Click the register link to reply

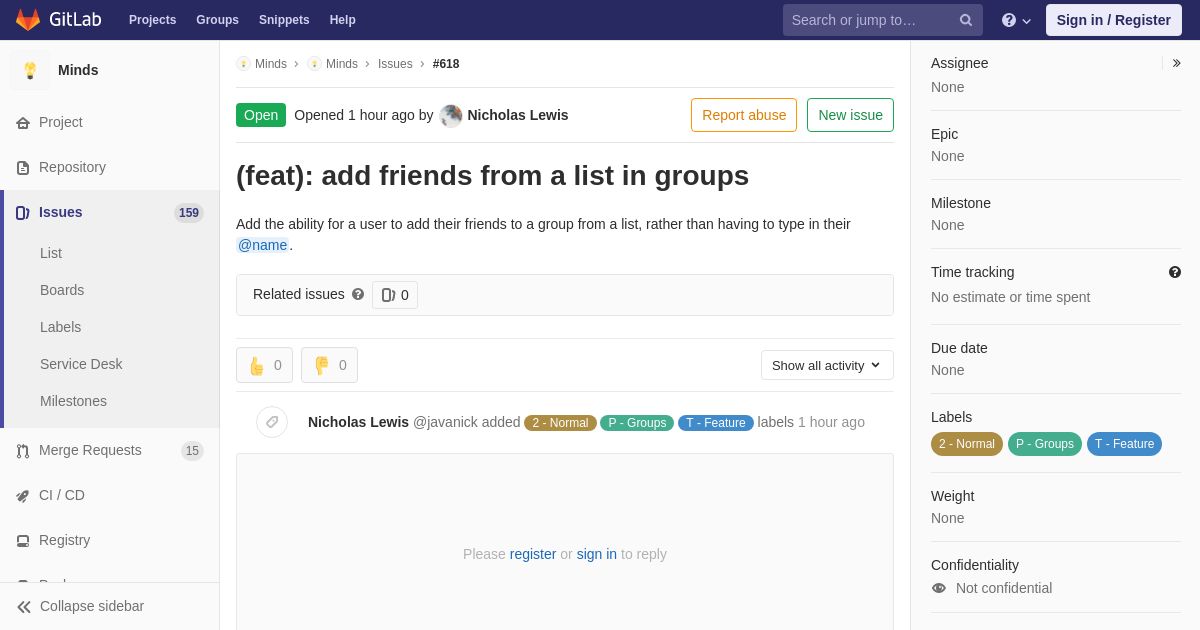pos(533,554)
